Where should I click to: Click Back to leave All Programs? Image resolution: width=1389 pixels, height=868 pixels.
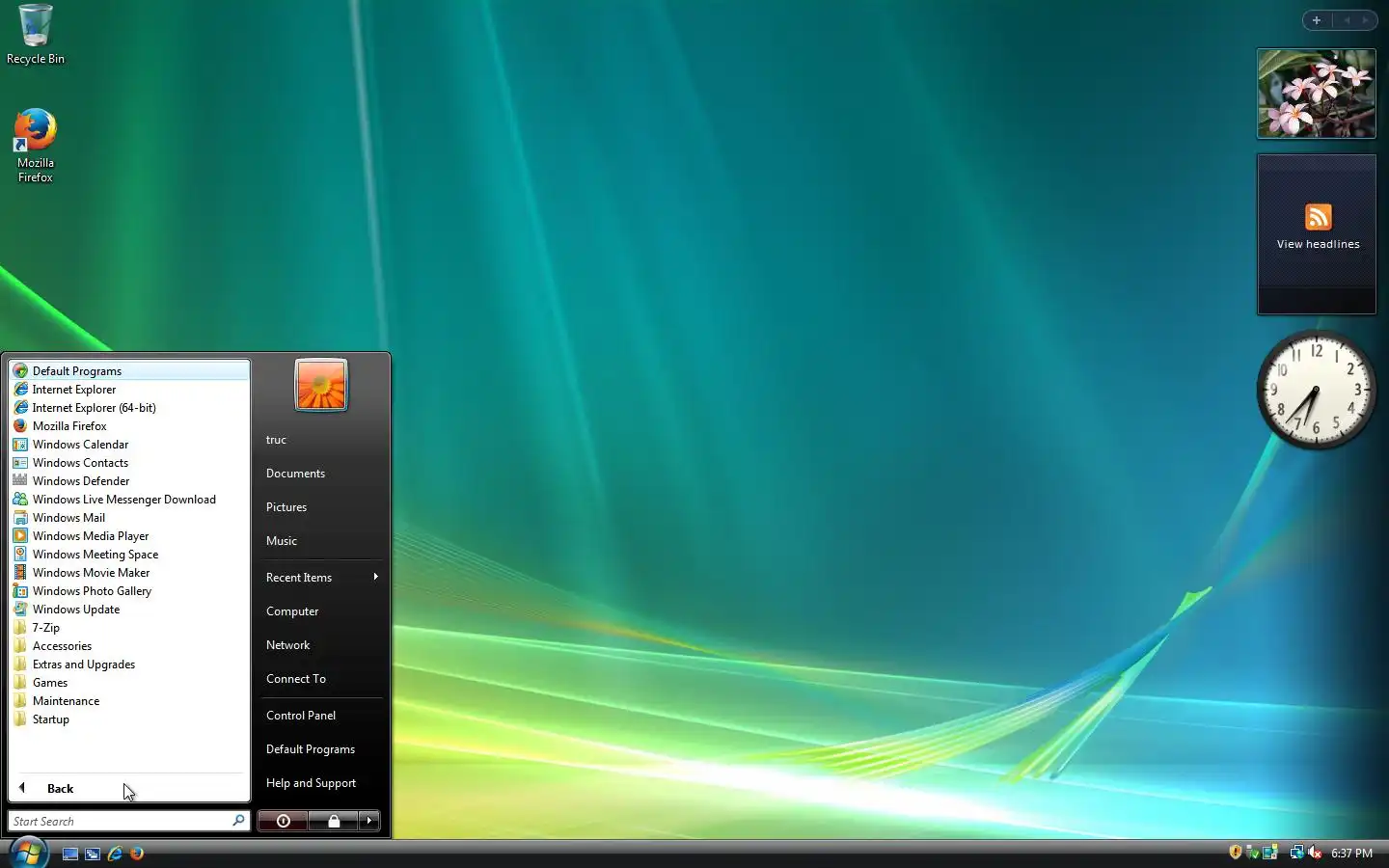[x=129, y=788]
